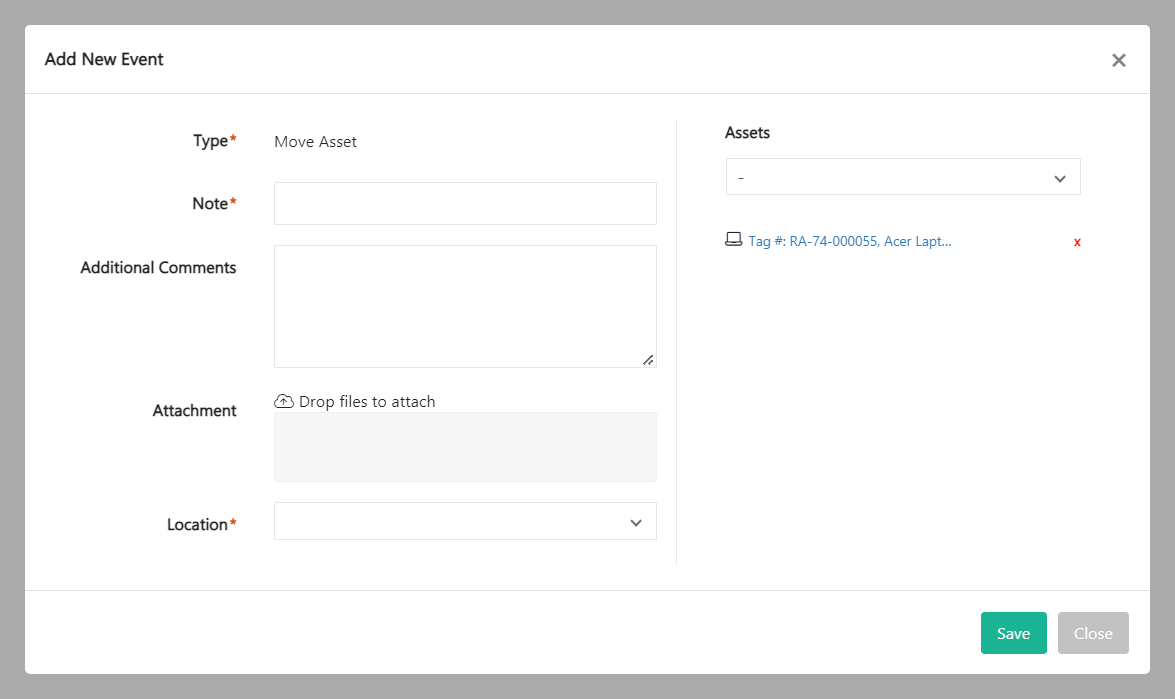The image size is (1175, 699).
Task: Click the laptop icon beside the asset tag
Action: 734,240
